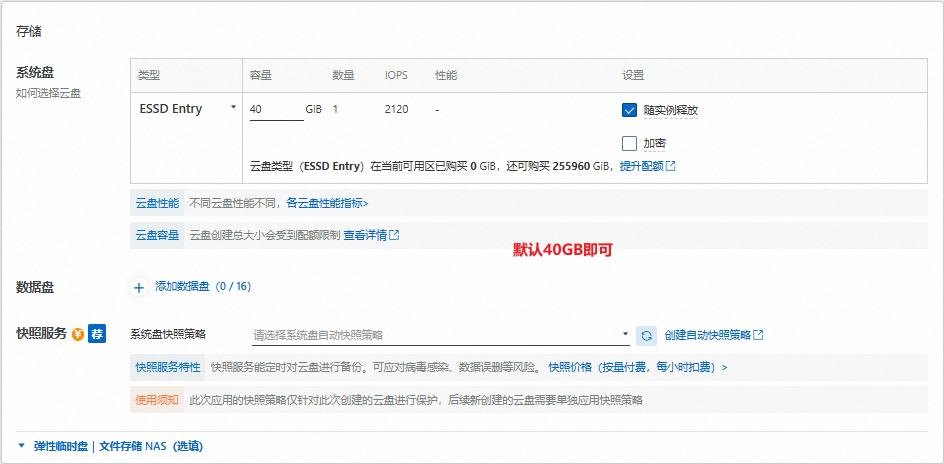Viewport: 944px width, 464px height.
Task: Click external link icon after 提升配额
Action: (670, 166)
